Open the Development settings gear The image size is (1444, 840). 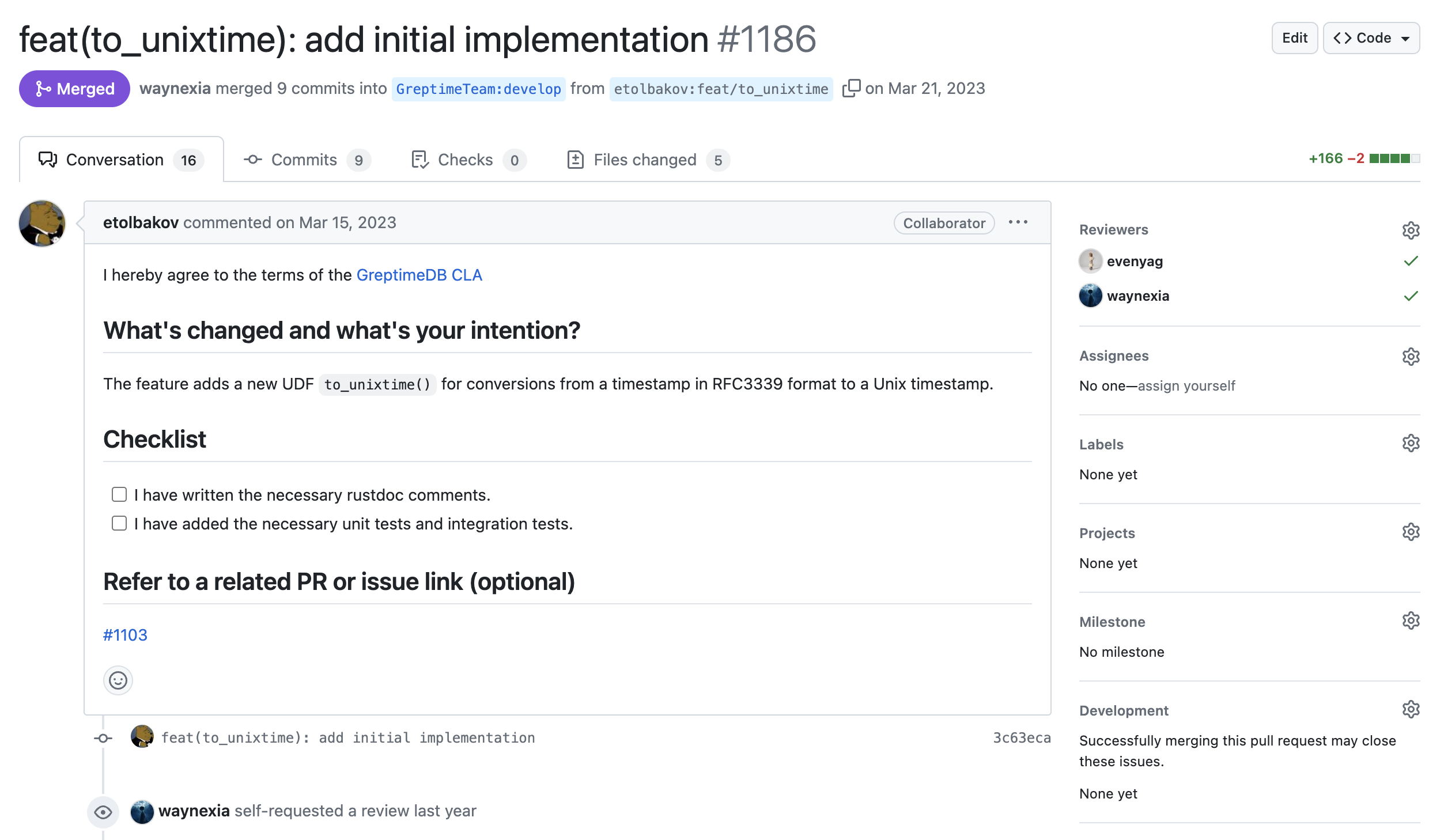1410,710
